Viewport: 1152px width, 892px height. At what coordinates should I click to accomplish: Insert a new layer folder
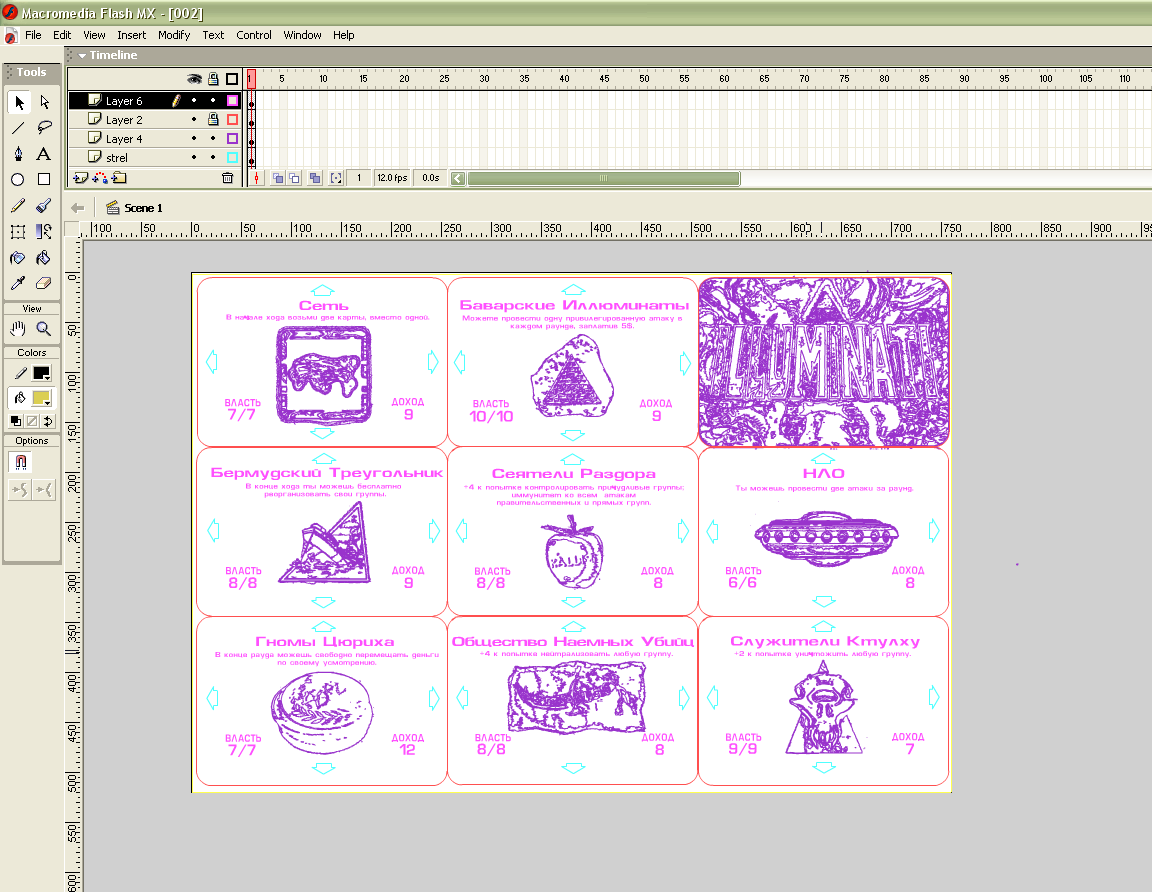coord(119,178)
